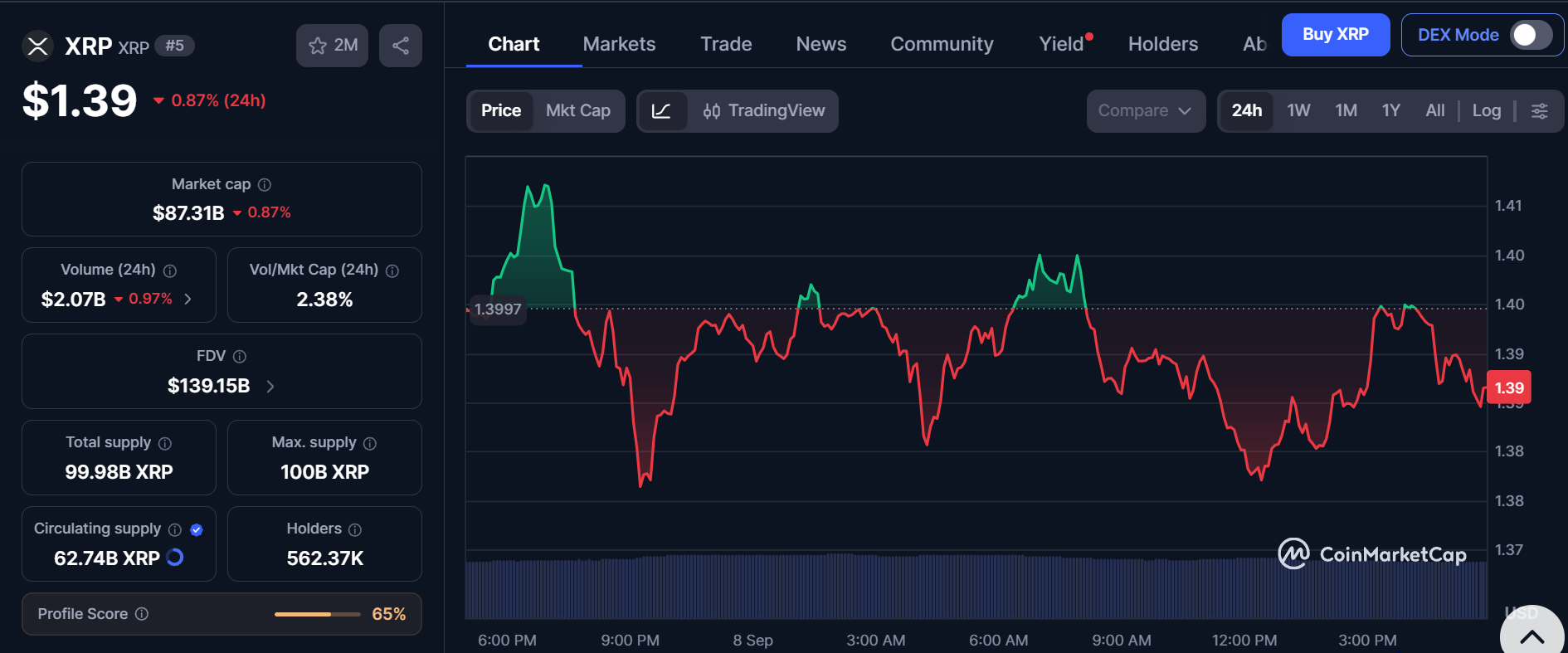Click the Buy XRP button
Viewport: 1568px width, 653px height.
click(1336, 35)
